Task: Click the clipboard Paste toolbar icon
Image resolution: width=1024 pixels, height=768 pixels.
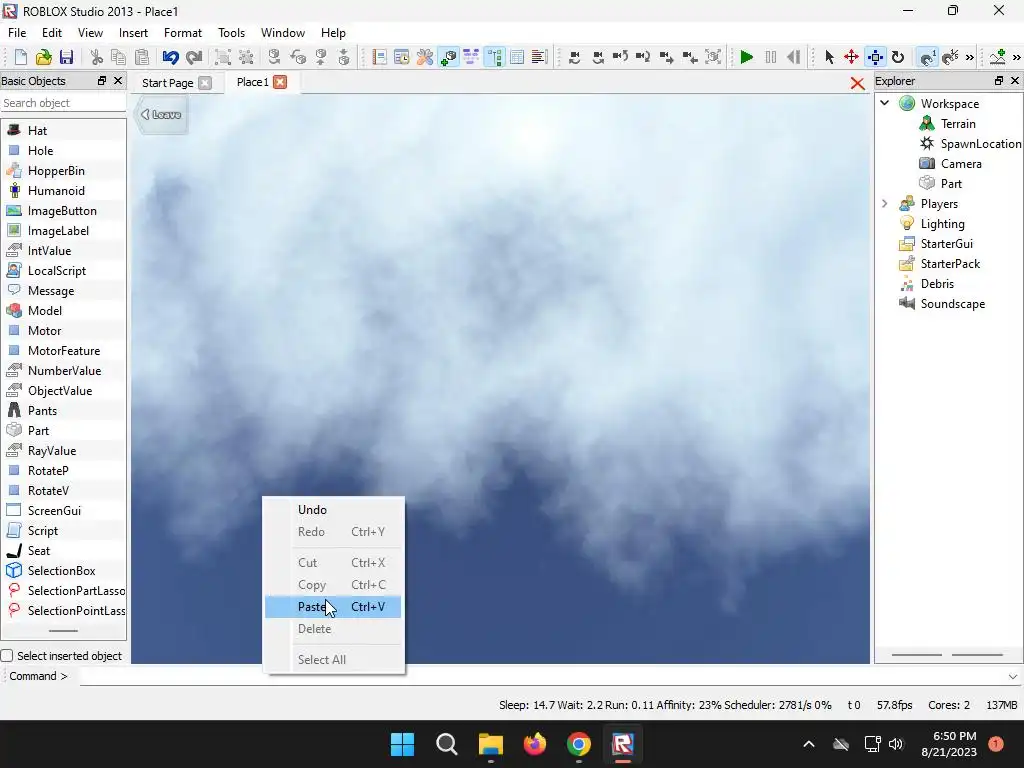Action: (x=141, y=57)
